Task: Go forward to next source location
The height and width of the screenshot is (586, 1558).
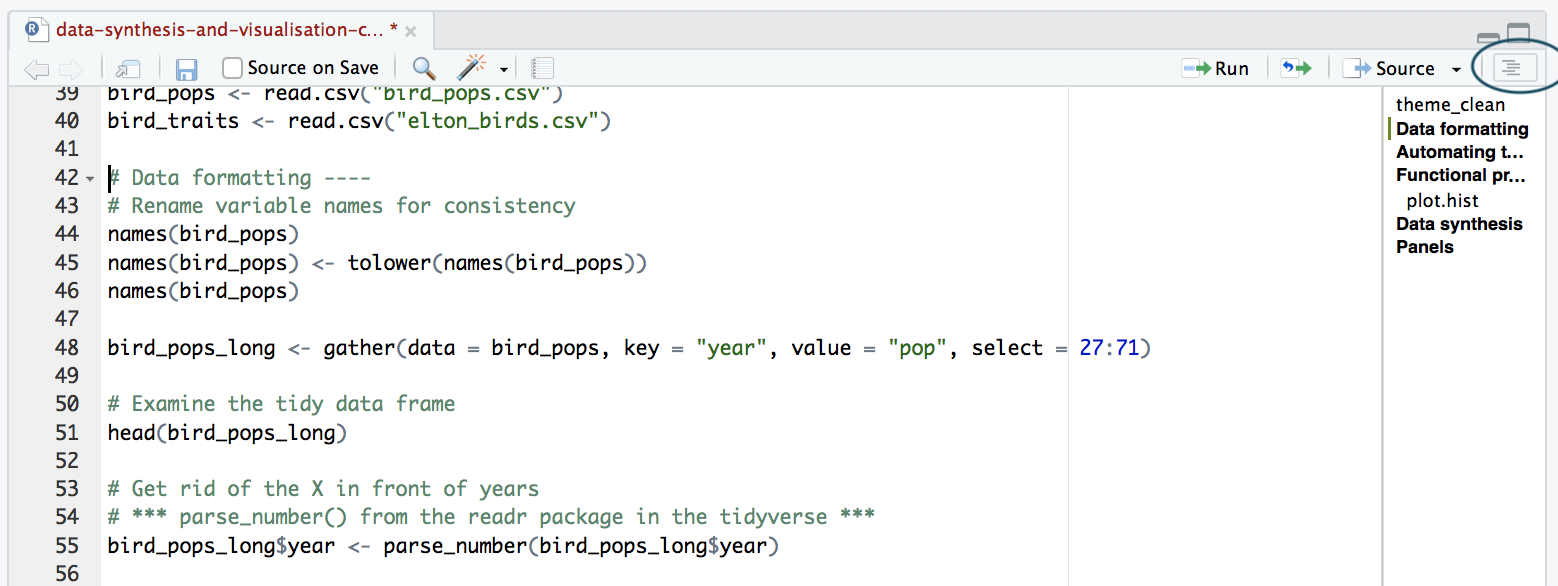Action: (x=71, y=69)
